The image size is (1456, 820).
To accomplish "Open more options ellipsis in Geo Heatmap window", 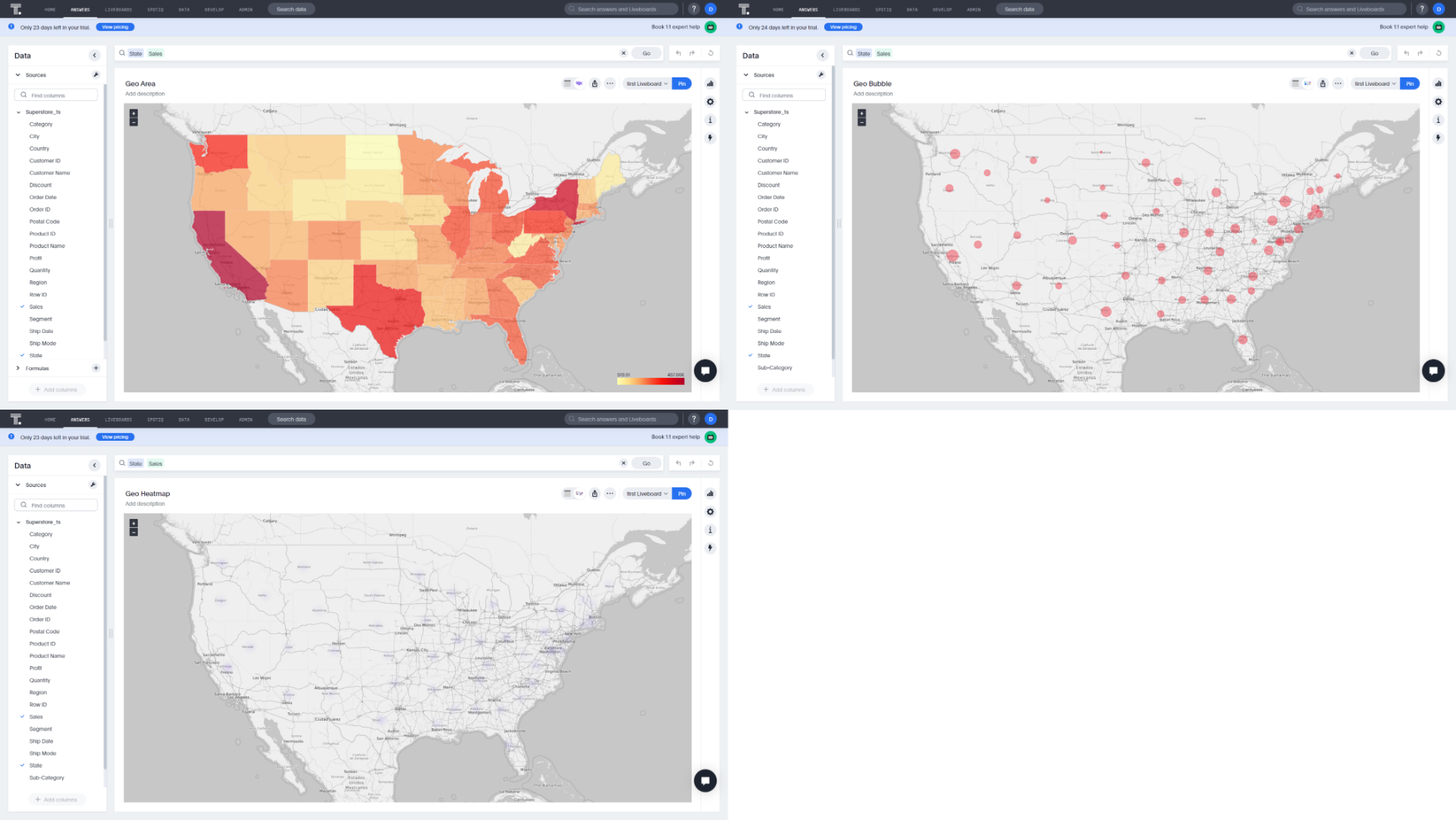I will (x=610, y=494).
